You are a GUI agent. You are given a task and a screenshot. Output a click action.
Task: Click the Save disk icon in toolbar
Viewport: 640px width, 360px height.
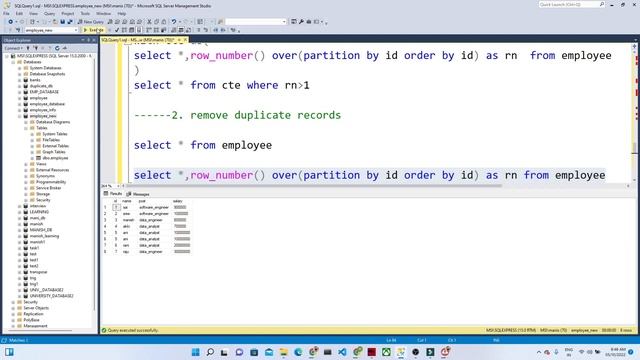tap(62, 22)
